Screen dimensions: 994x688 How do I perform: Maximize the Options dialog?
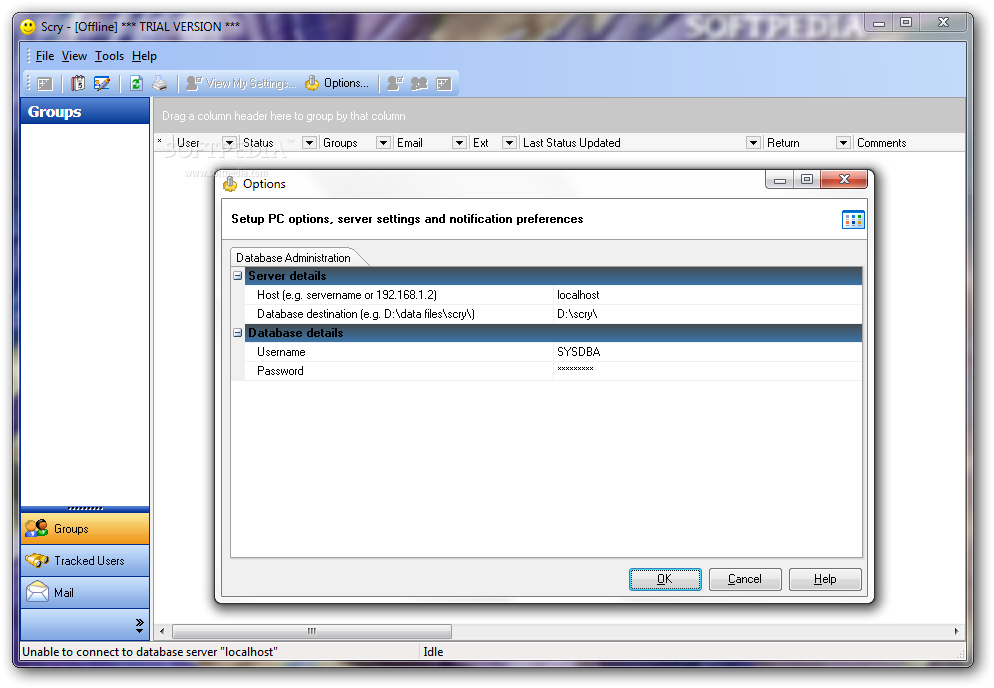click(806, 179)
